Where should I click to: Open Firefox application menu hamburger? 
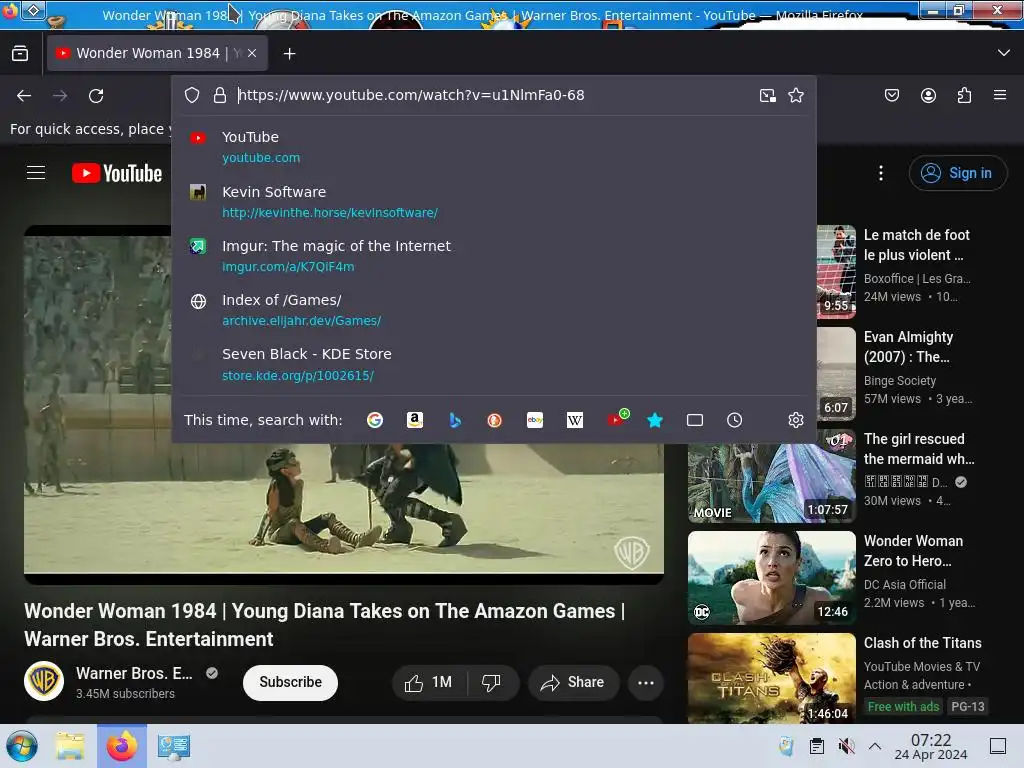click(x=1000, y=95)
